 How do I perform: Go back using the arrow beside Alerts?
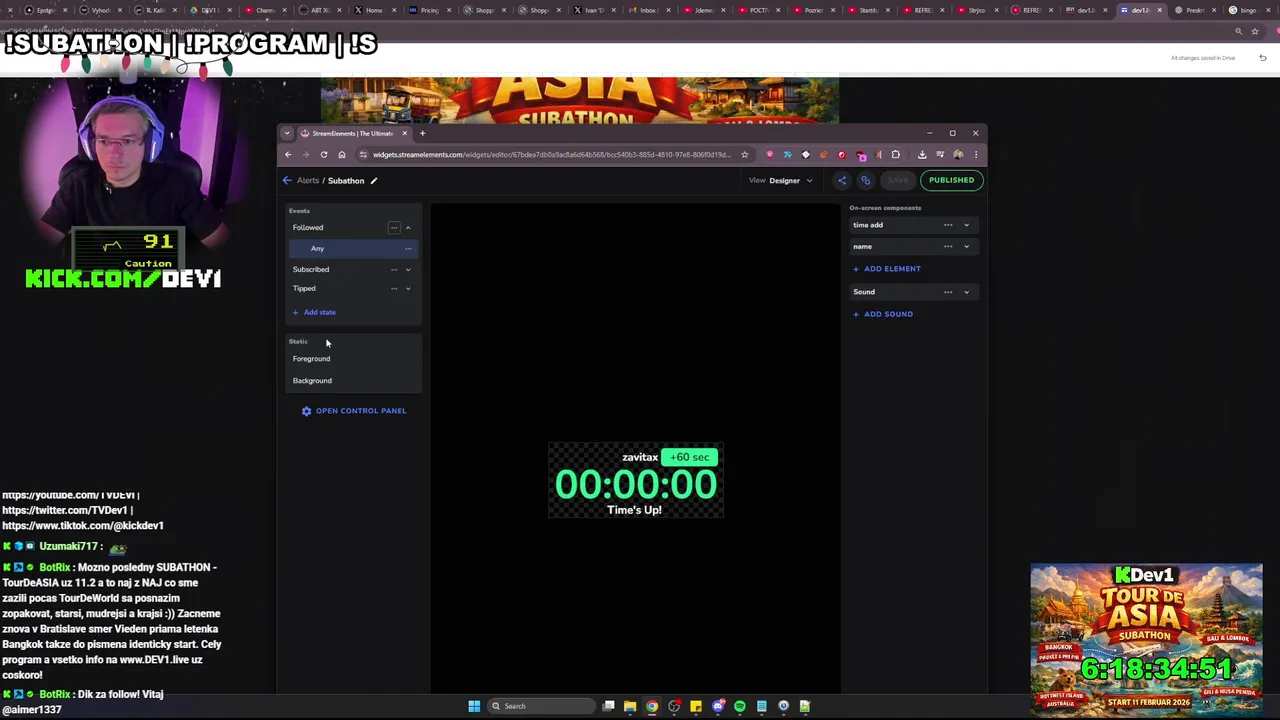pos(287,181)
